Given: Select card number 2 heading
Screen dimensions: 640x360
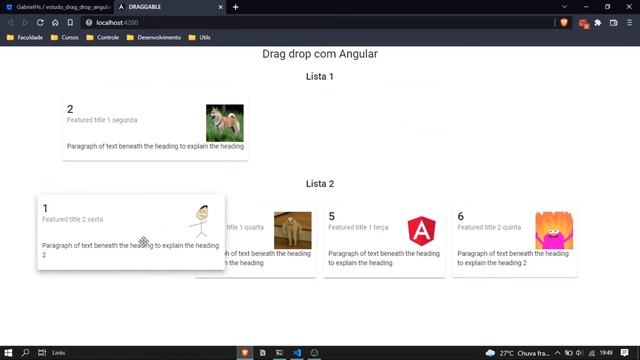Looking at the screenshot, I should (70, 109).
